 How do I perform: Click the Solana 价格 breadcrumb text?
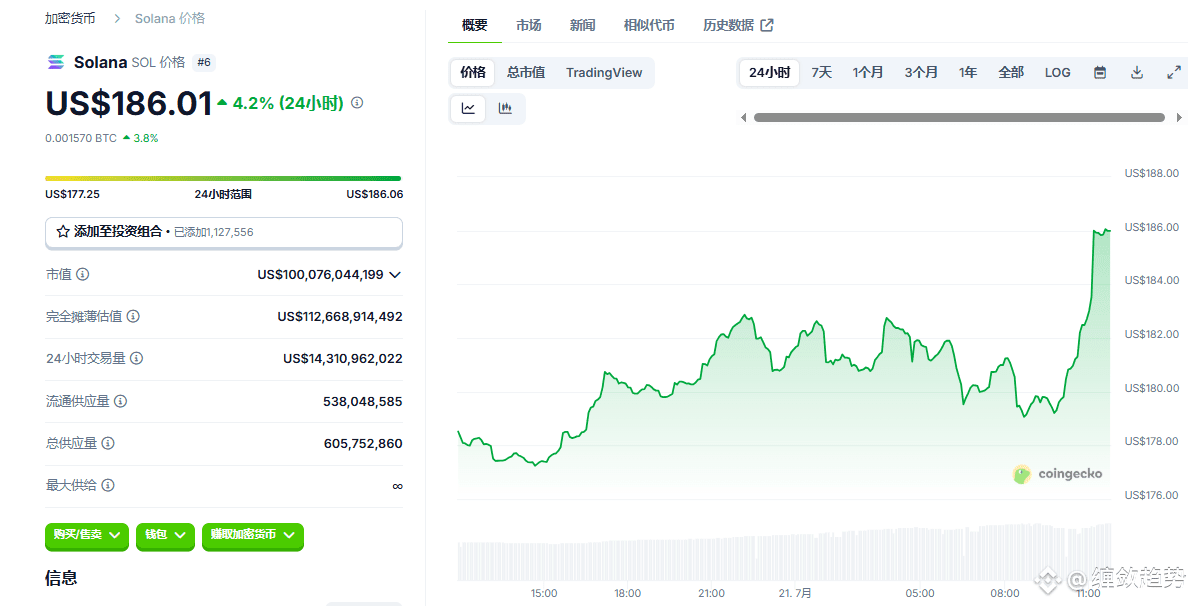click(x=170, y=18)
